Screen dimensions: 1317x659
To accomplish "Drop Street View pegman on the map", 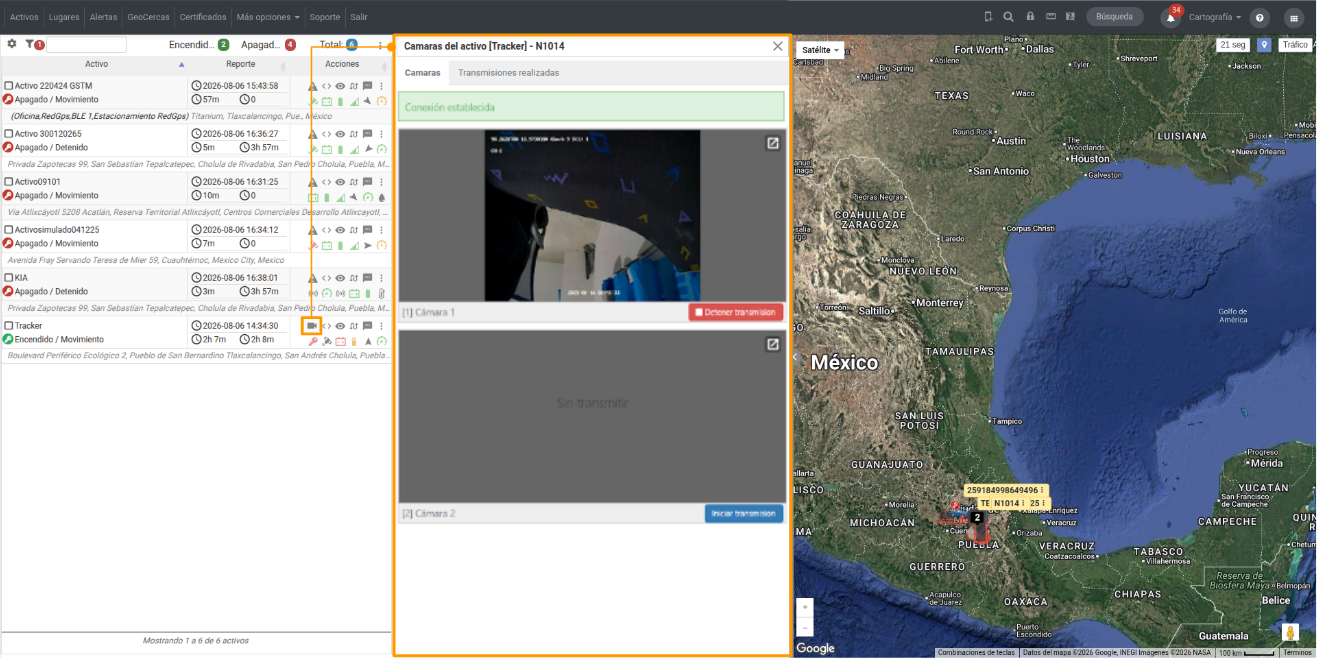I will tap(1291, 632).
